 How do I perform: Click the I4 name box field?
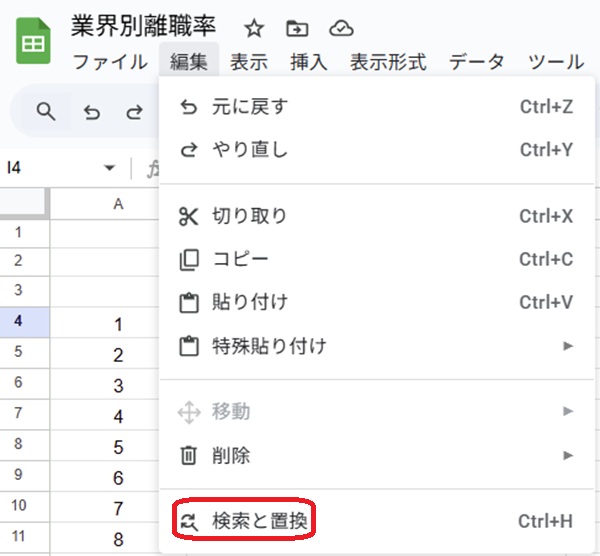click(x=54, y=168)
